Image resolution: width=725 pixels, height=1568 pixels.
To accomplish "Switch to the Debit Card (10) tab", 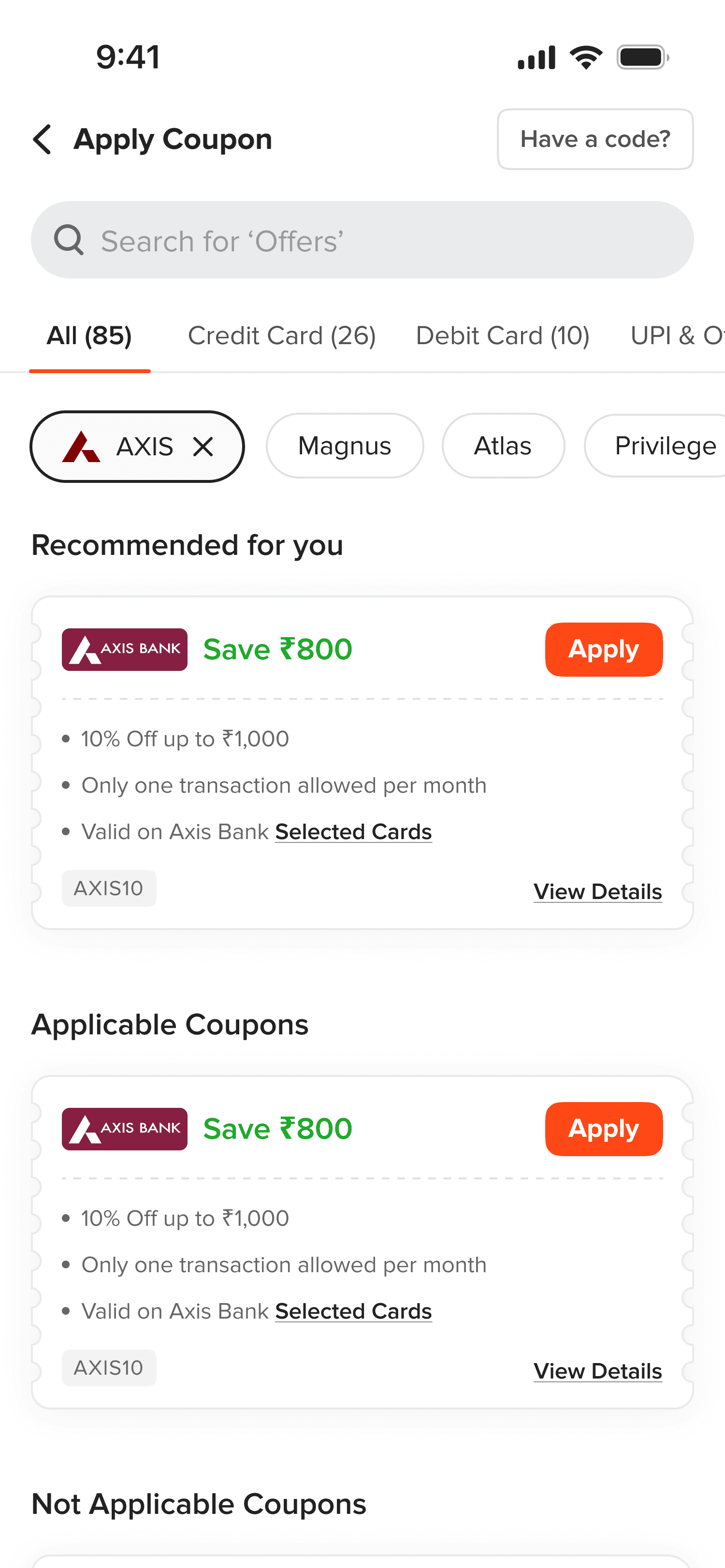I will pos(503,335).
